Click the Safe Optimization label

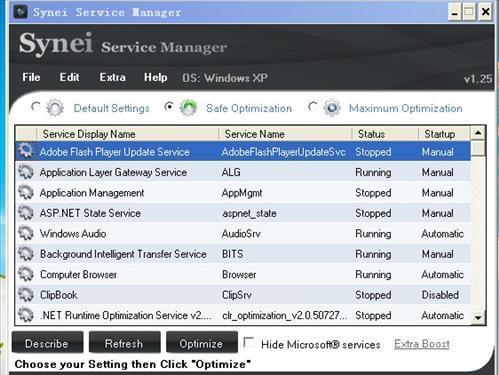pyautogui.click(x=249, y=108)
